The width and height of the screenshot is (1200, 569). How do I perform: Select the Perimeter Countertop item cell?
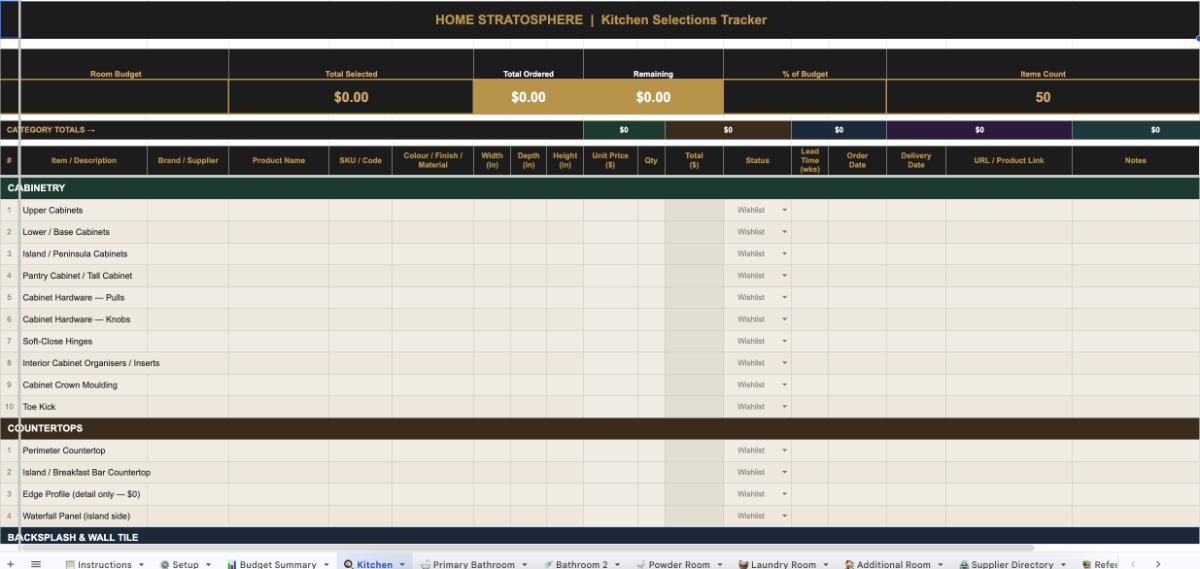[83, 450]
